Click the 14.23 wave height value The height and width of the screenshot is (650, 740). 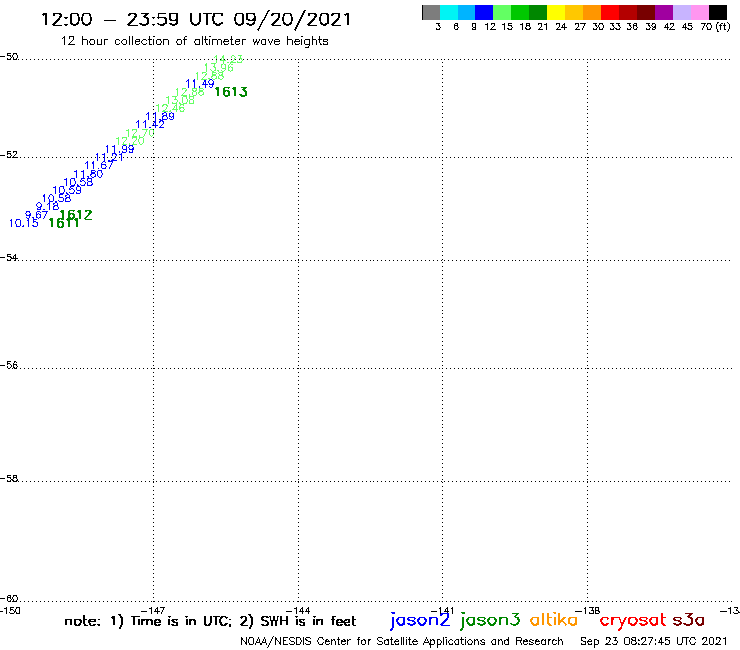228,59
